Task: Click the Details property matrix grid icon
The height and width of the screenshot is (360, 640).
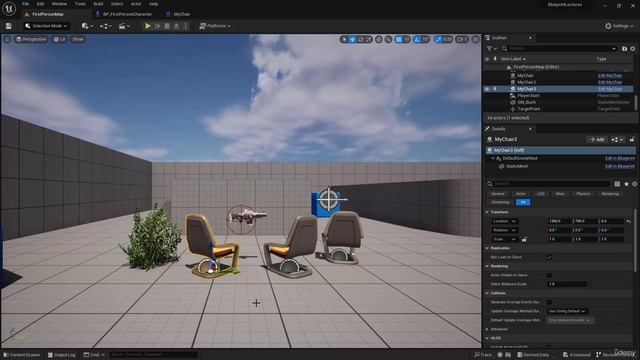Action: pyautogui.click(x=617, y=184)
